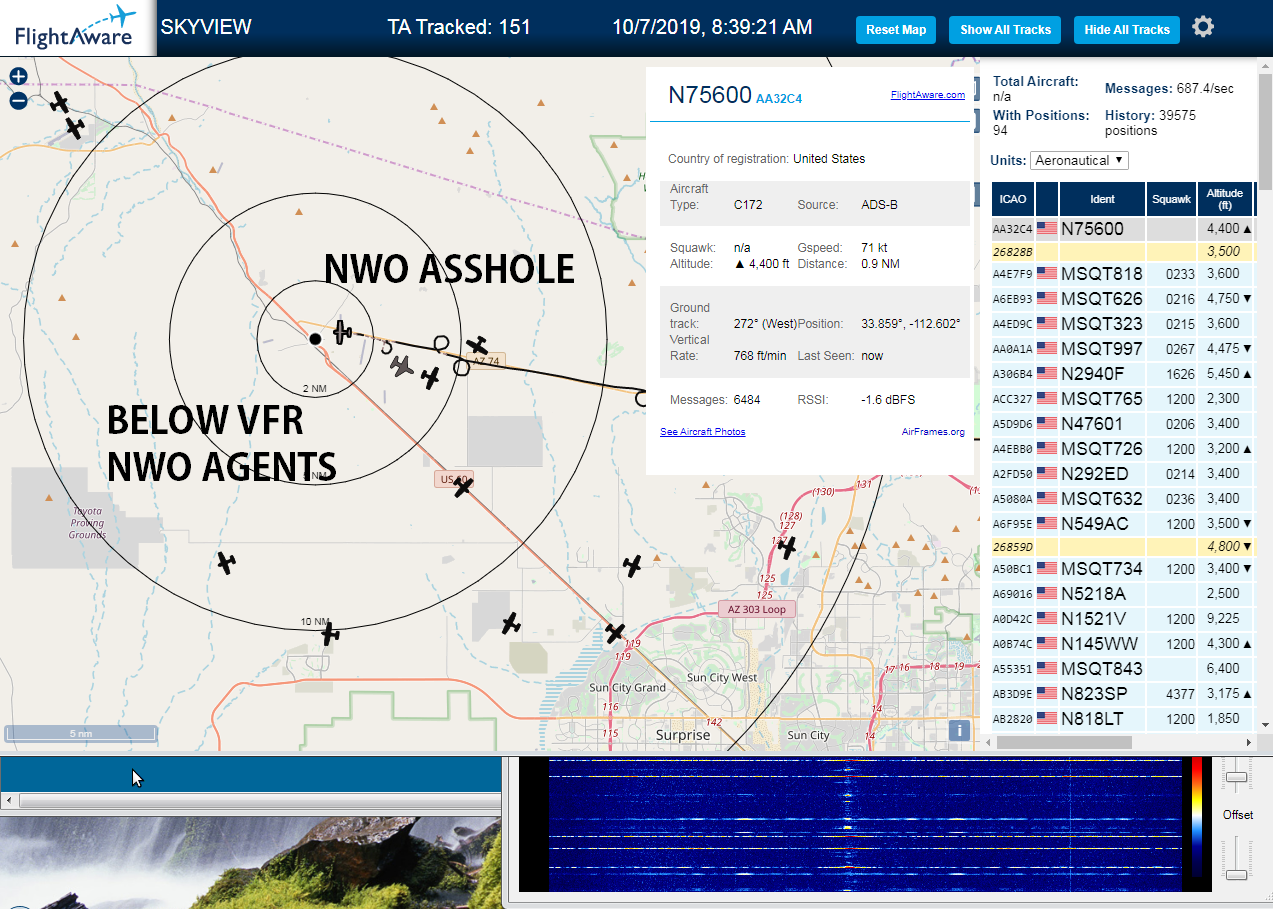
Task: Click the US flag in N145WW row
Action: (1047, 644)
